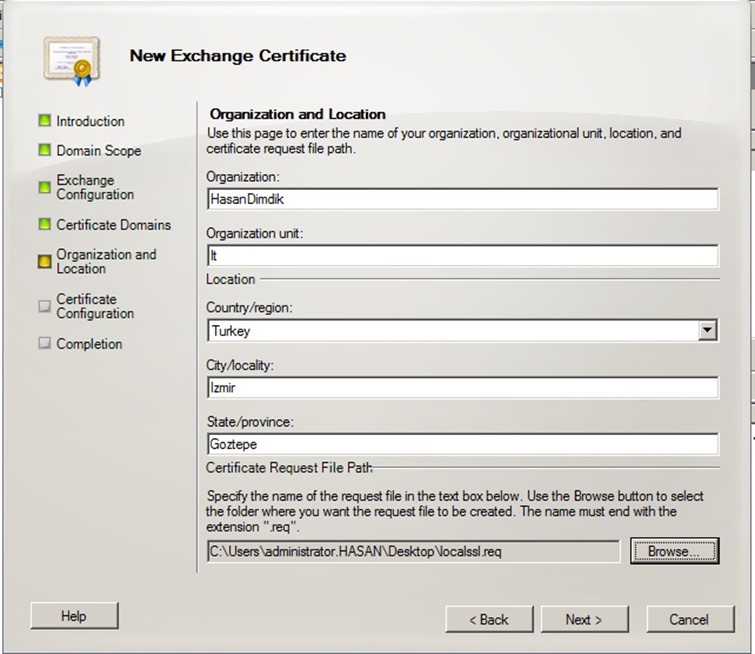Image resolution: width=755 pixels, height=654 pixels.
Task: Select the Certificate Configuration wizard step
Action: (x=95, y=306)
